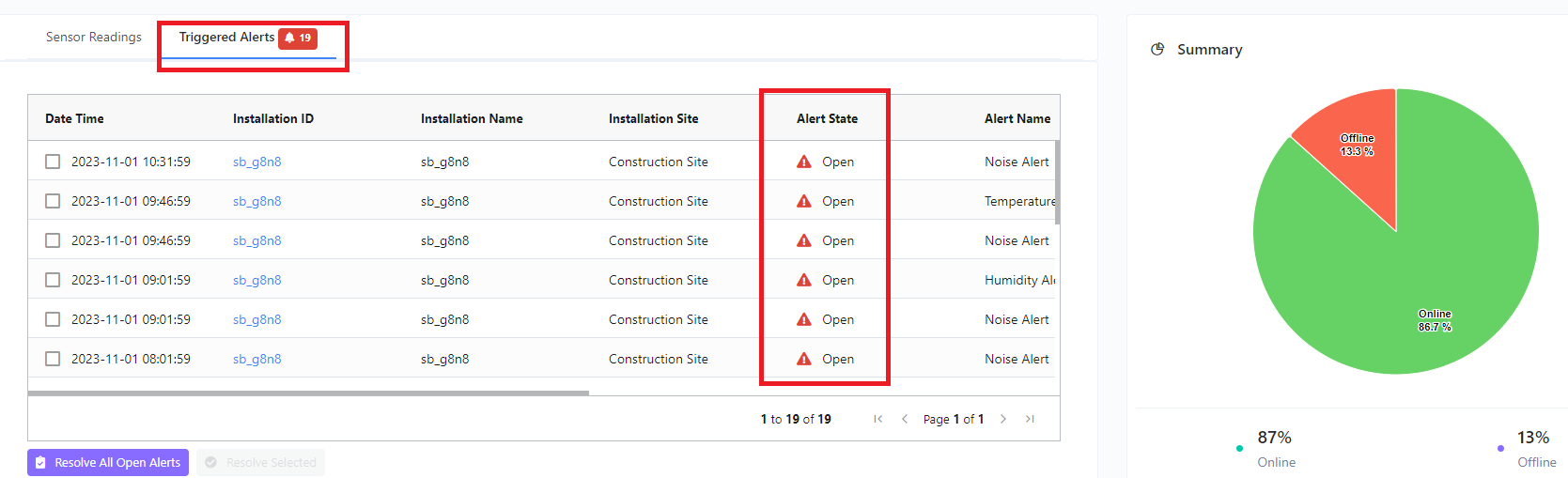Go to the next page of alerts
This screenshot has width=1568, height=478.
pyautogui.click(x=1003, y=419)
